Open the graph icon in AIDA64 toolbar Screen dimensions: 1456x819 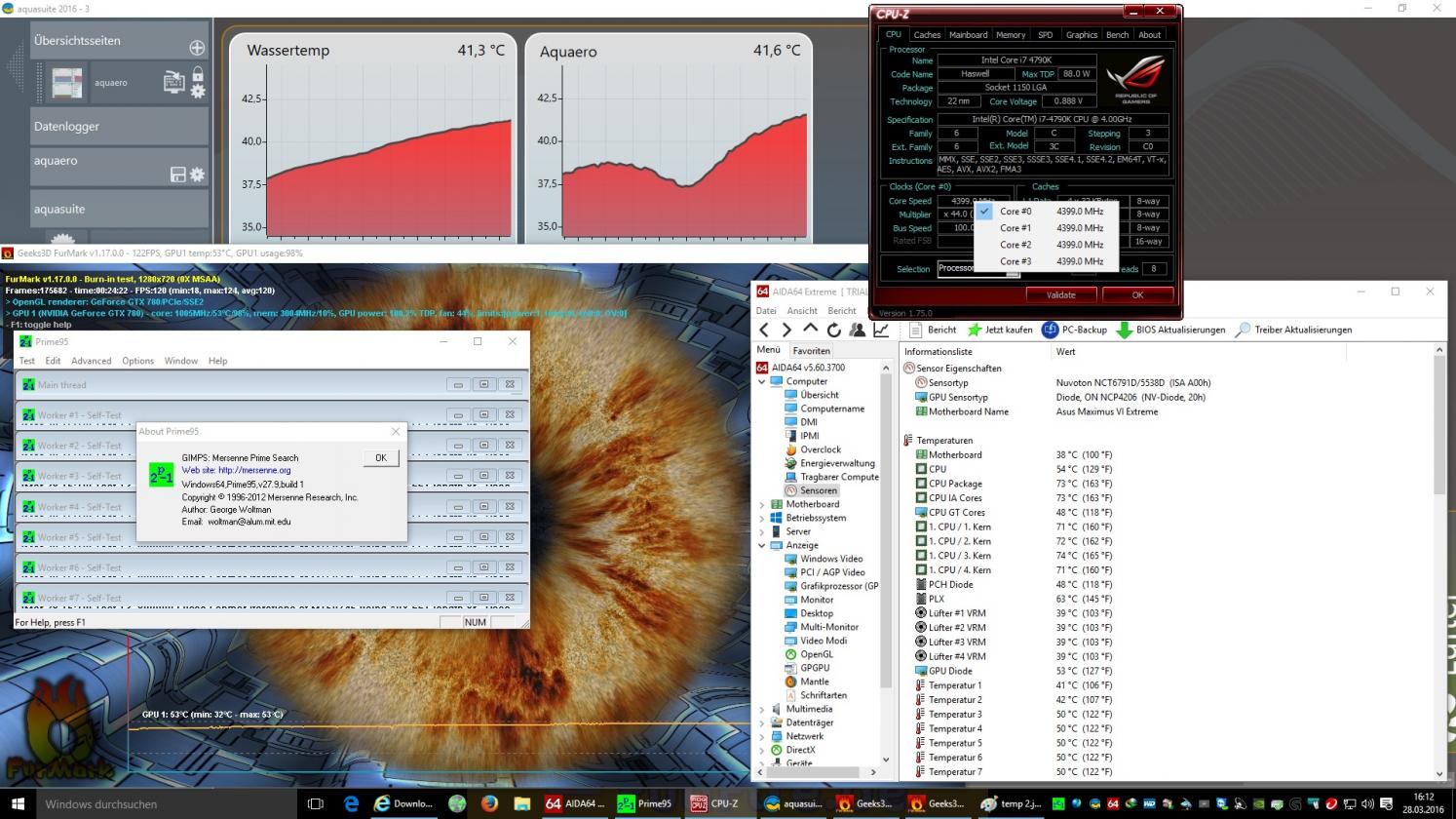[880, 330]
